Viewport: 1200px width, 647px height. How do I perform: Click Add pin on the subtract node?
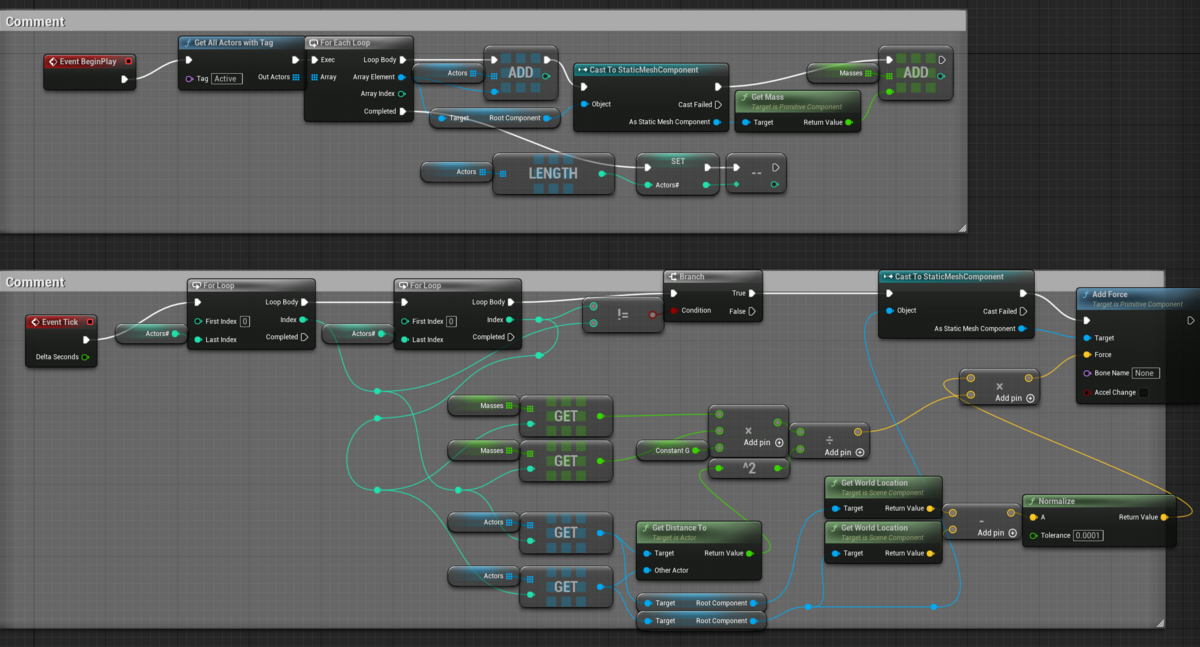(x=1013, y=533)
